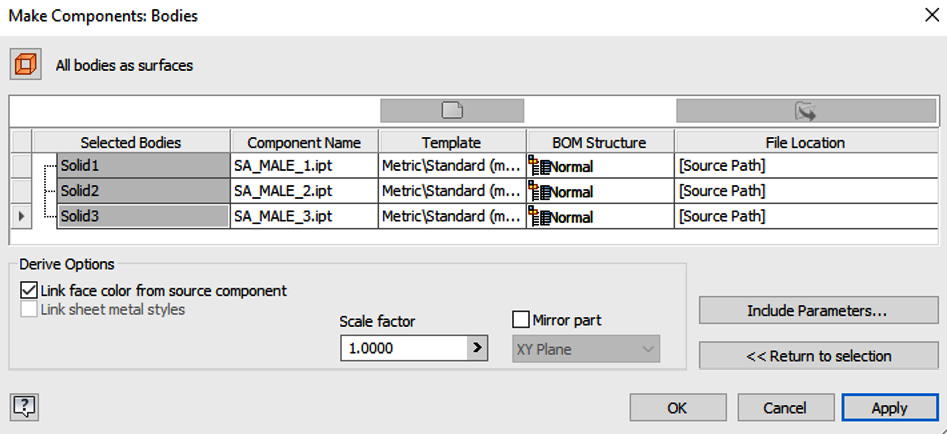Click the File Location column header
The width and height of the screenshot is (947, 434).
coord(805,142)
